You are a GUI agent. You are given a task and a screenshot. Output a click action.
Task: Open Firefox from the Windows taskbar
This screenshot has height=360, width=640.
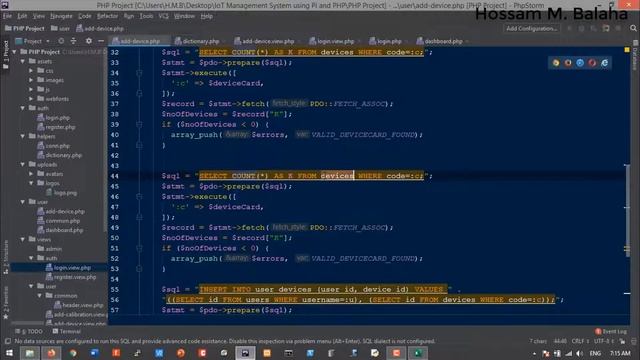51,353
